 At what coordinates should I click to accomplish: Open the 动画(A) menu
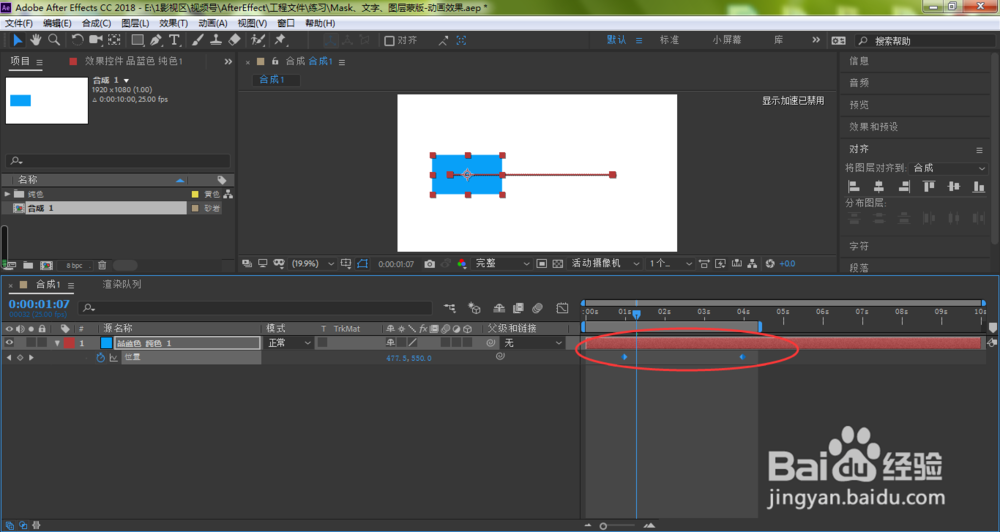point(212,23)
